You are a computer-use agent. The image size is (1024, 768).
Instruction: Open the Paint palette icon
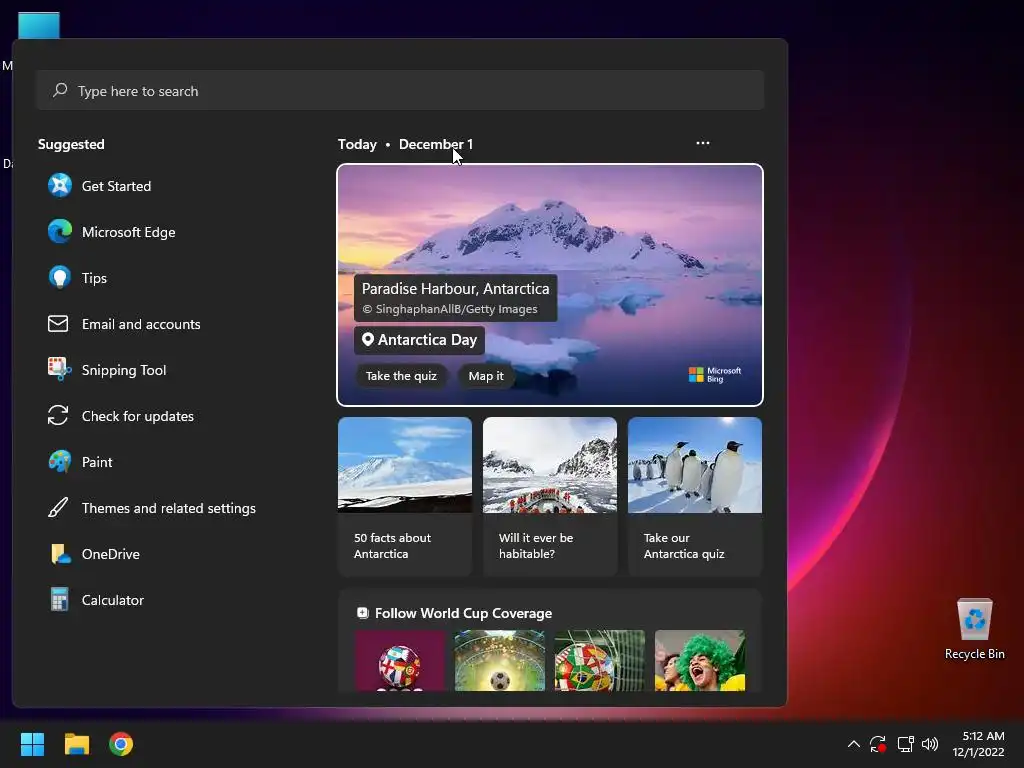[x=59, y=462]
